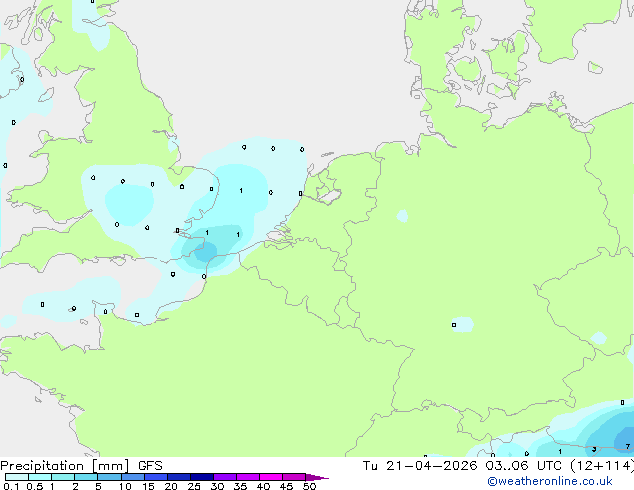The height and width of the screenshot is (490, 634).
Task: Click the 0.5–1 mm legend swatch
Action: tap(40, 477)
